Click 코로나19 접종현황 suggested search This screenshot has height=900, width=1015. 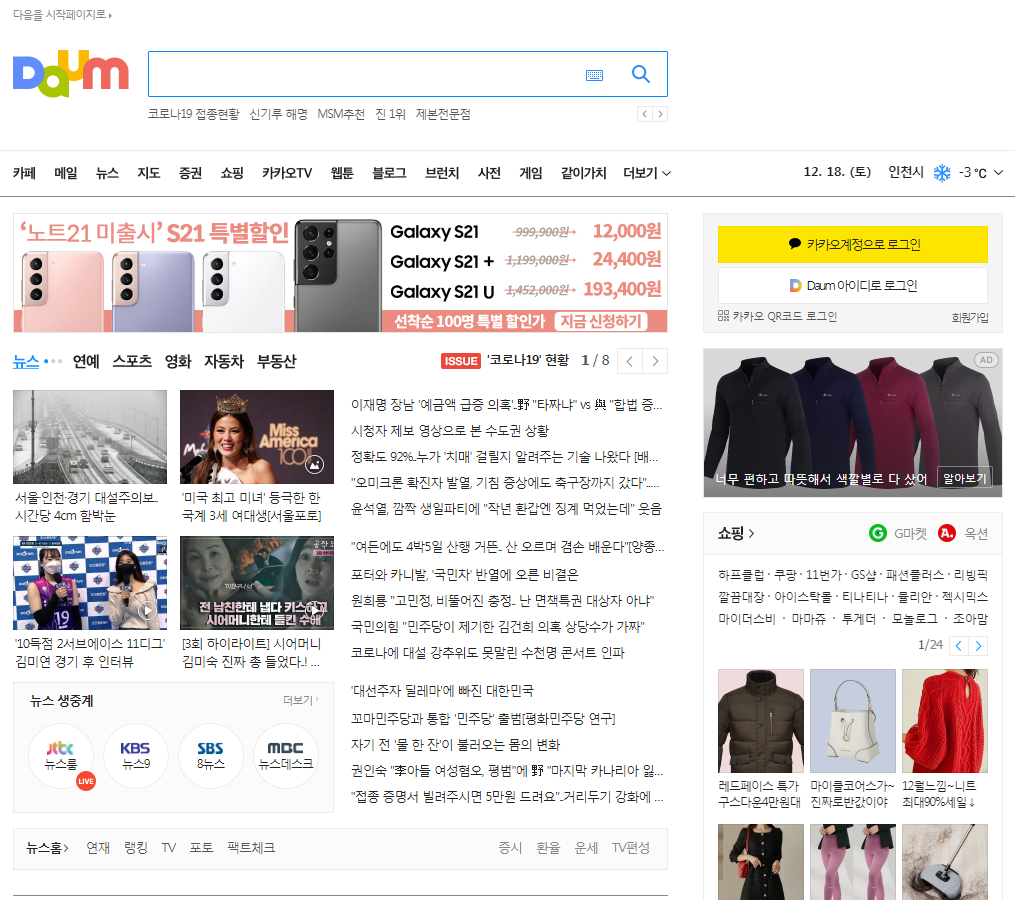pos(194,114)
